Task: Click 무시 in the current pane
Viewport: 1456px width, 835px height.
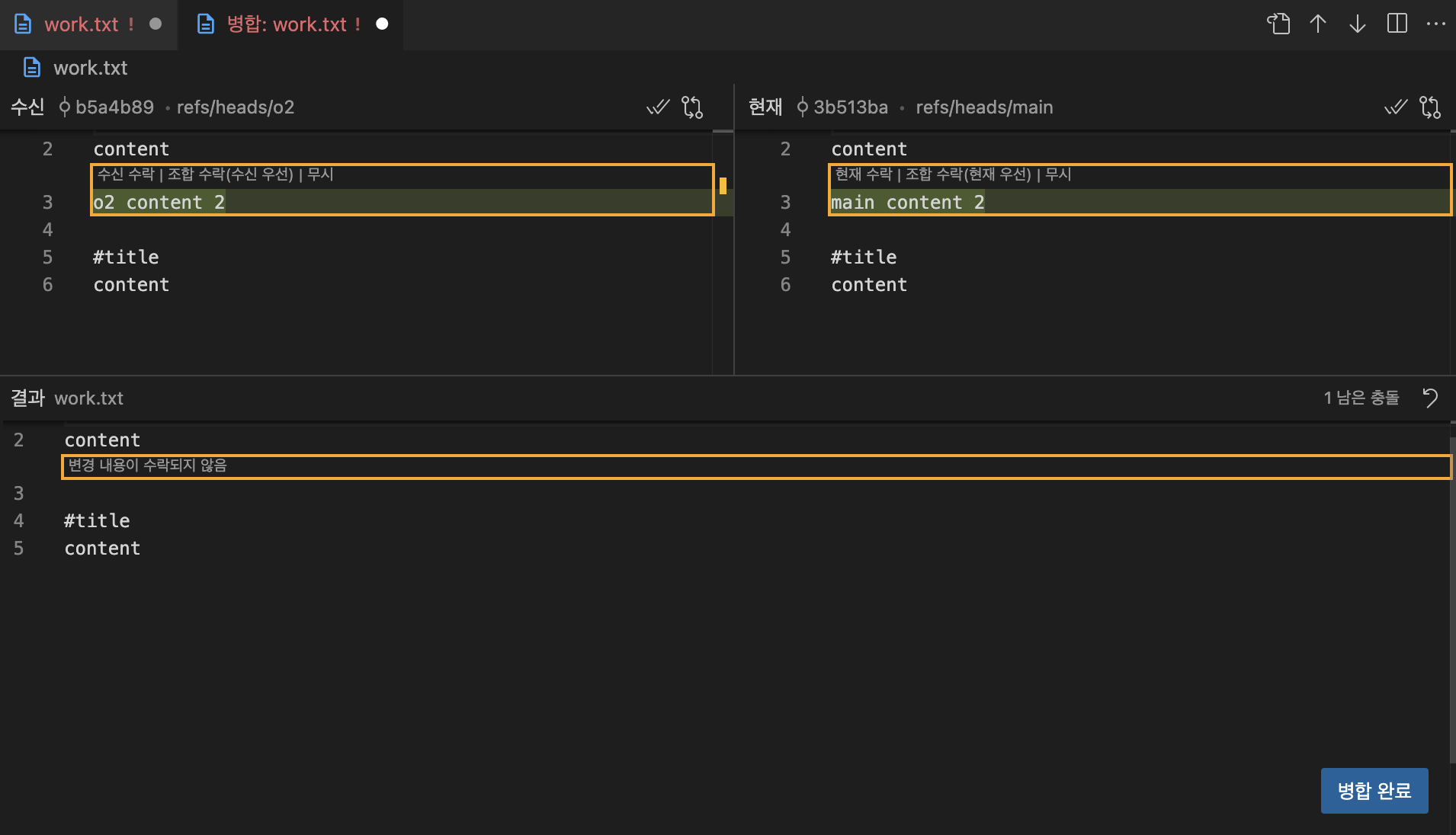Action: (x=1058, y=174)
